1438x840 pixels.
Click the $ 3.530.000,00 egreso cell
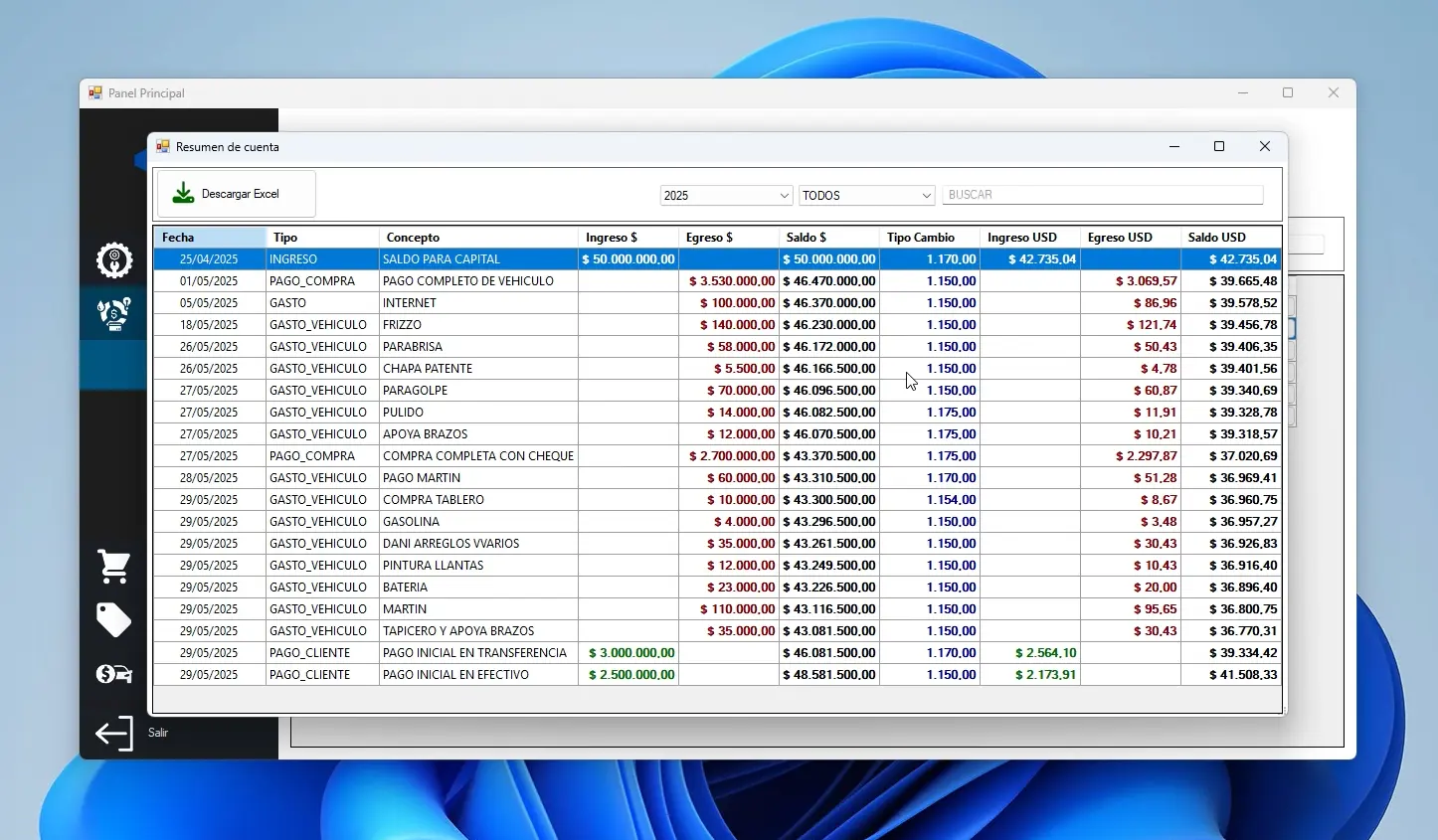729,281
